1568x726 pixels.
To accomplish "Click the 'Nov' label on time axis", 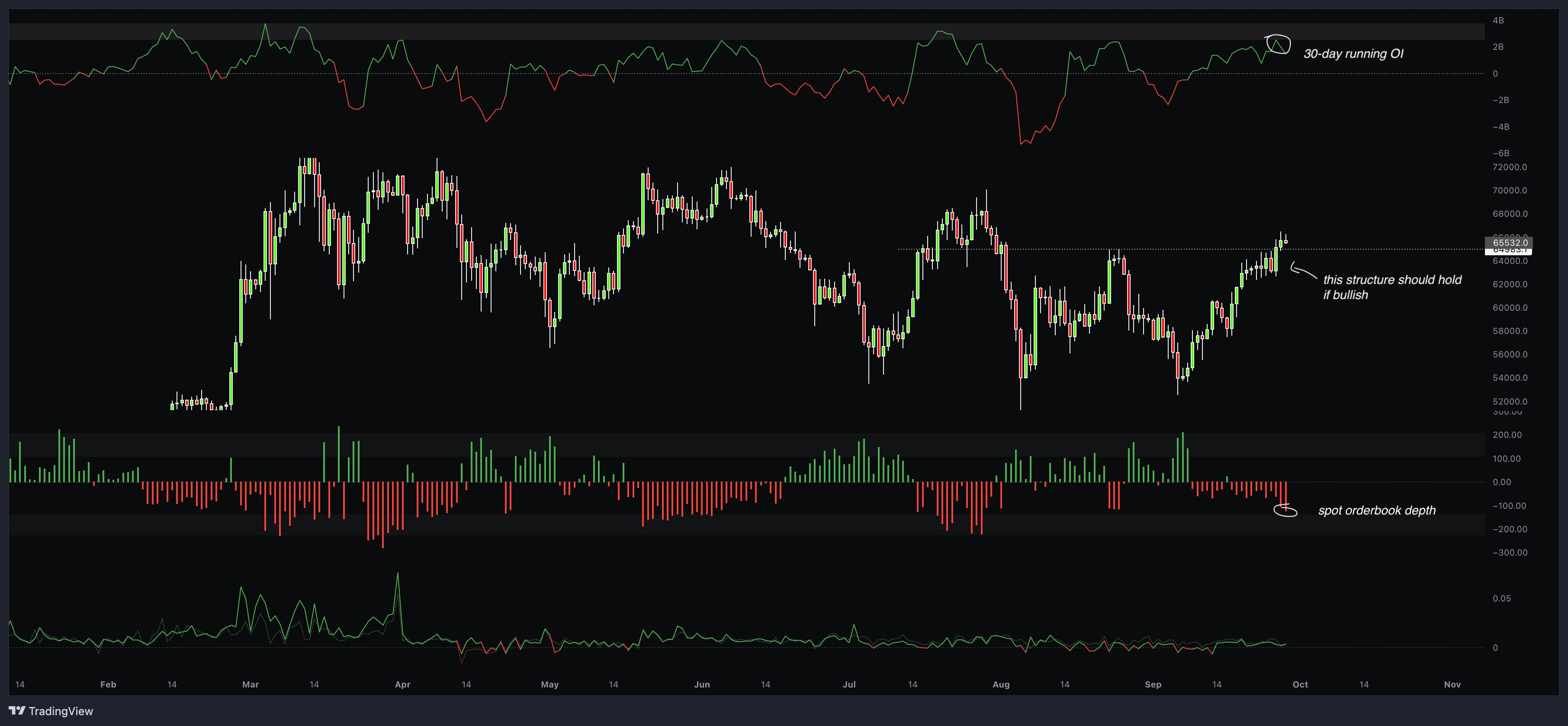I will [1452, 684].
